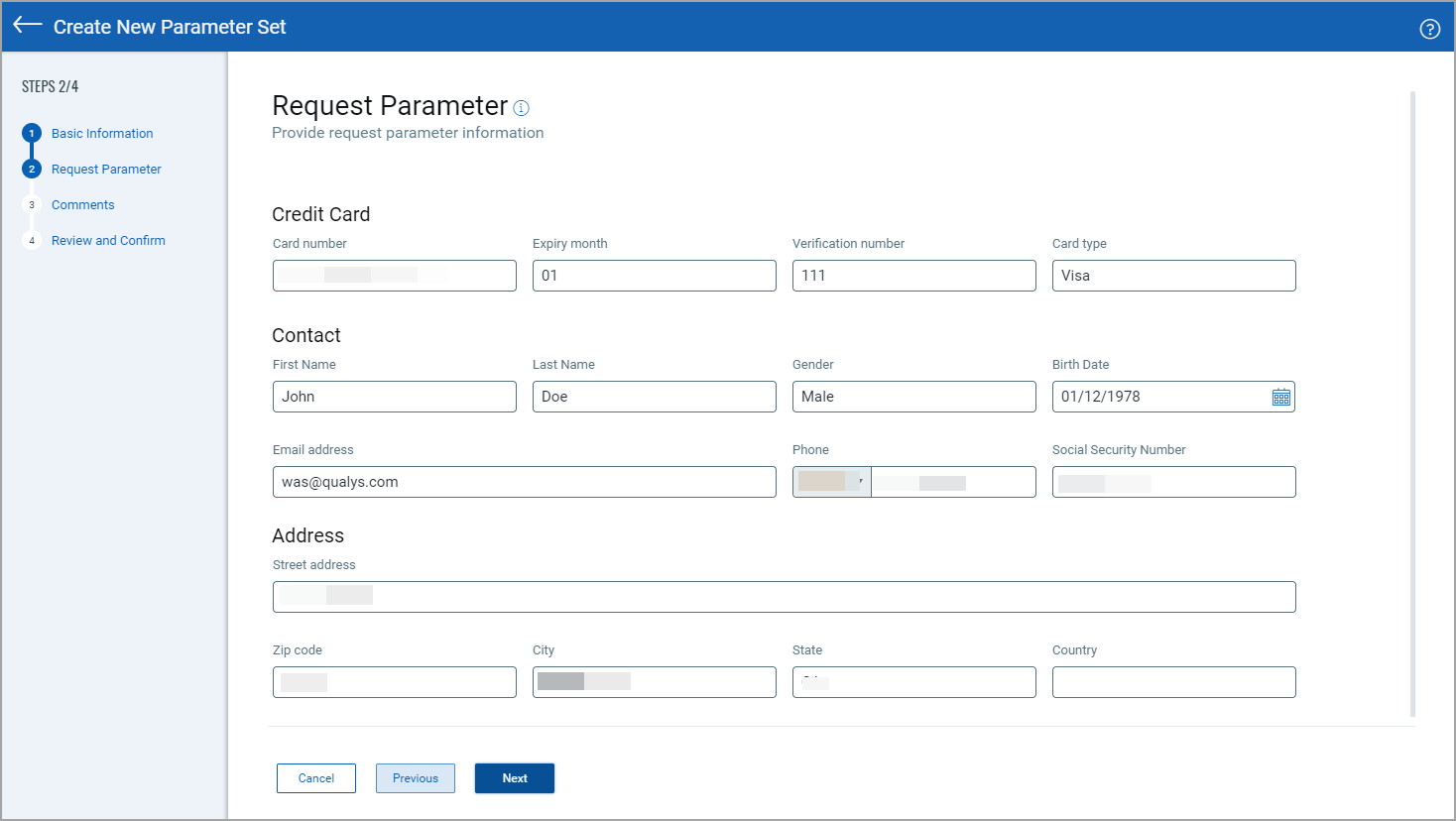The width and height of the screenshot is (1456, 821).
Task: Click step 1 circle in wizard
Action: 32,133
